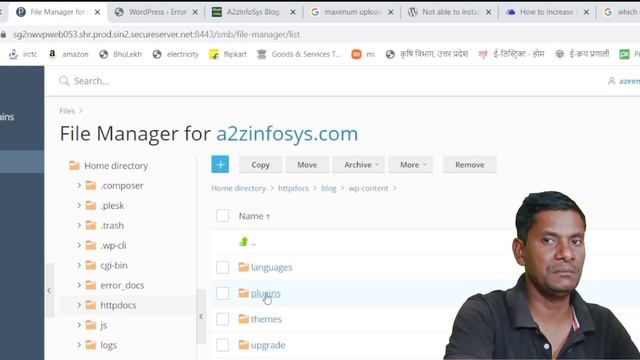Open the Goods & Services bookmark
The image size is (640, 360).
299,54
